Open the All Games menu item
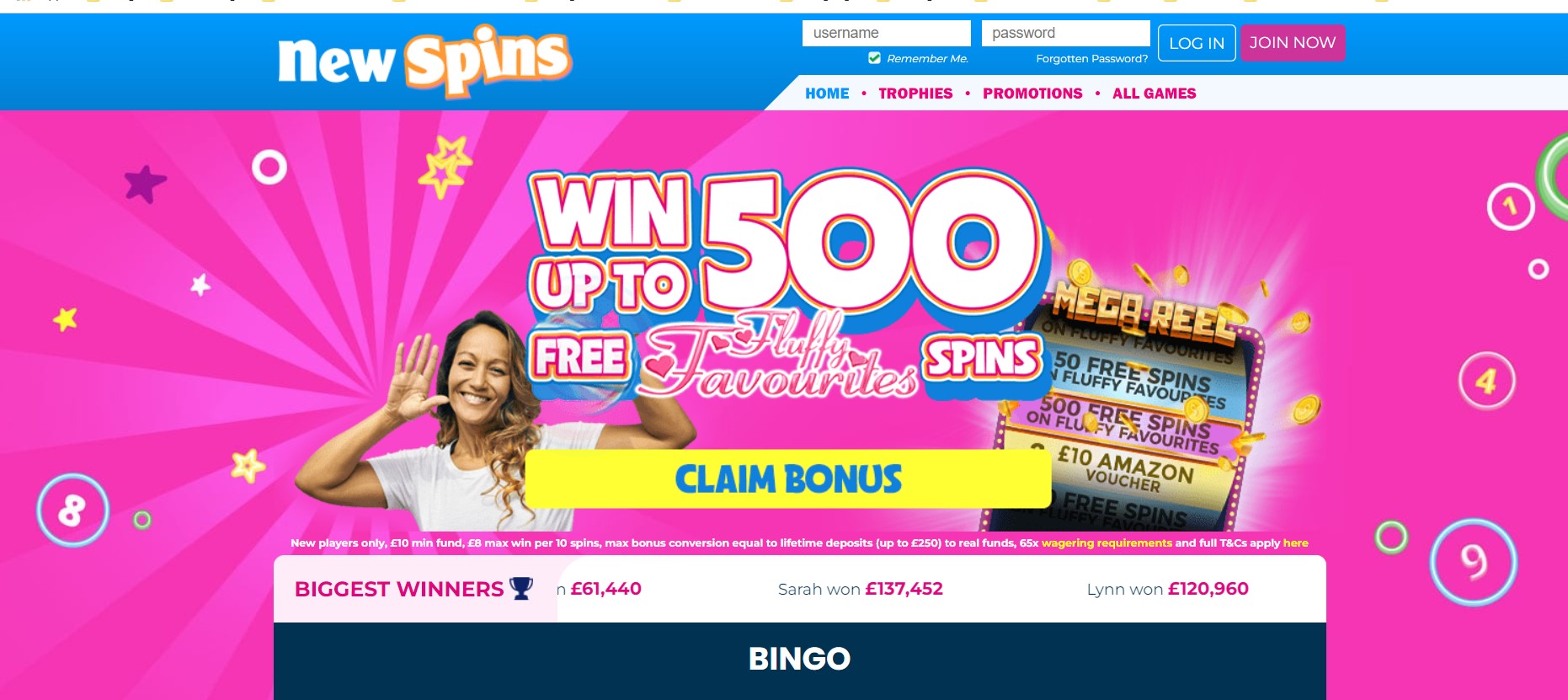Viewport: 1568px width, 700px height. click(x=1154, y=94)
